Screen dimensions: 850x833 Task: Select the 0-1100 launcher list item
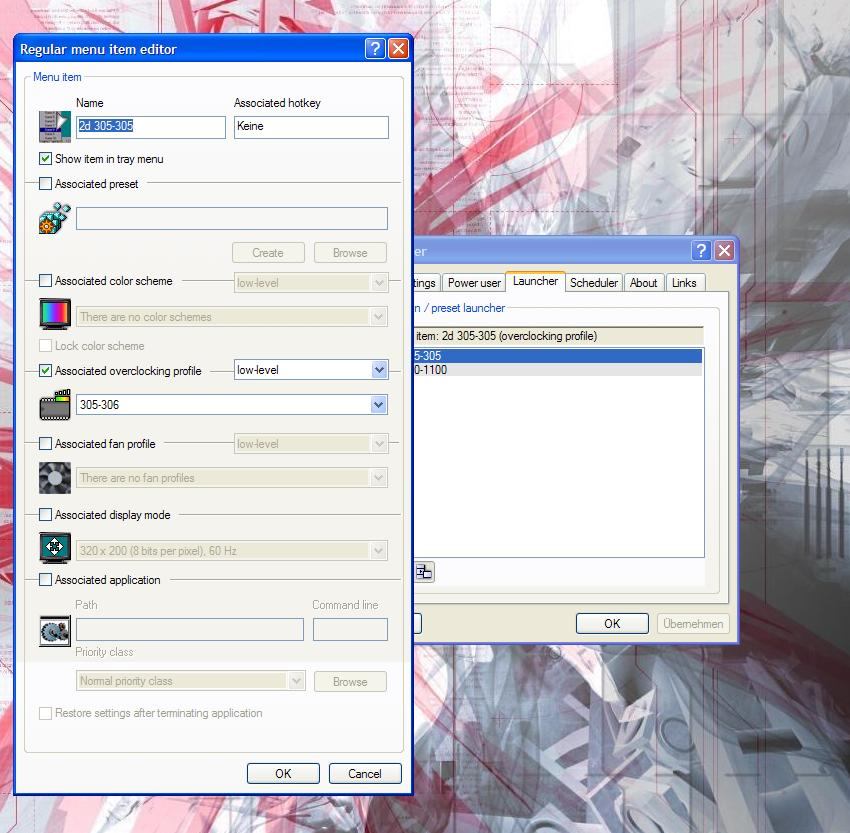pos(558,370)
